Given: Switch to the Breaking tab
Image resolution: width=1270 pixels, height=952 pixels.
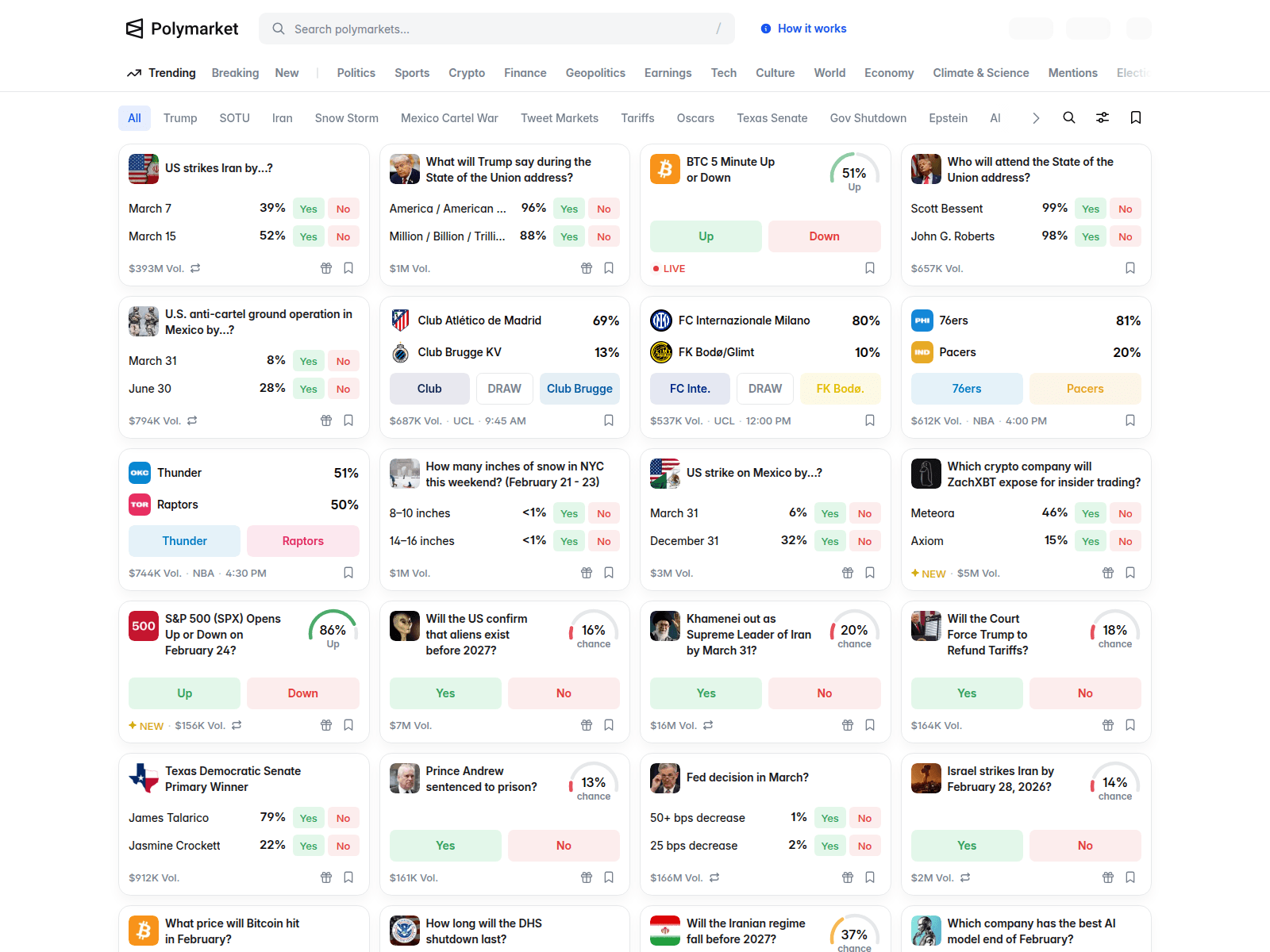Looking at the screenshot, I should coord(235,73).
